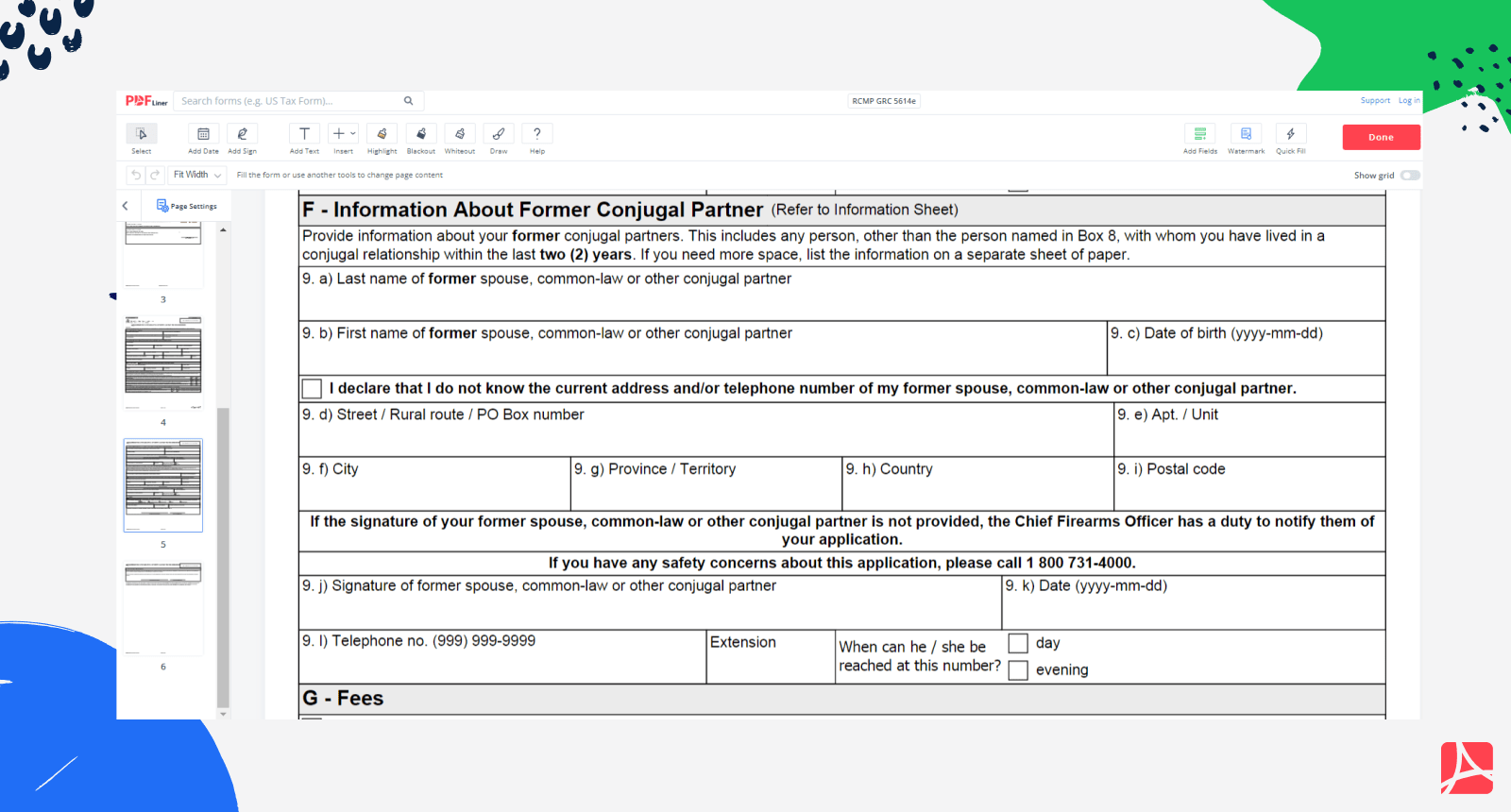The image size is (1511, 812).
Task: Check the evening checkbox
Action: (x=1018, y=670)
